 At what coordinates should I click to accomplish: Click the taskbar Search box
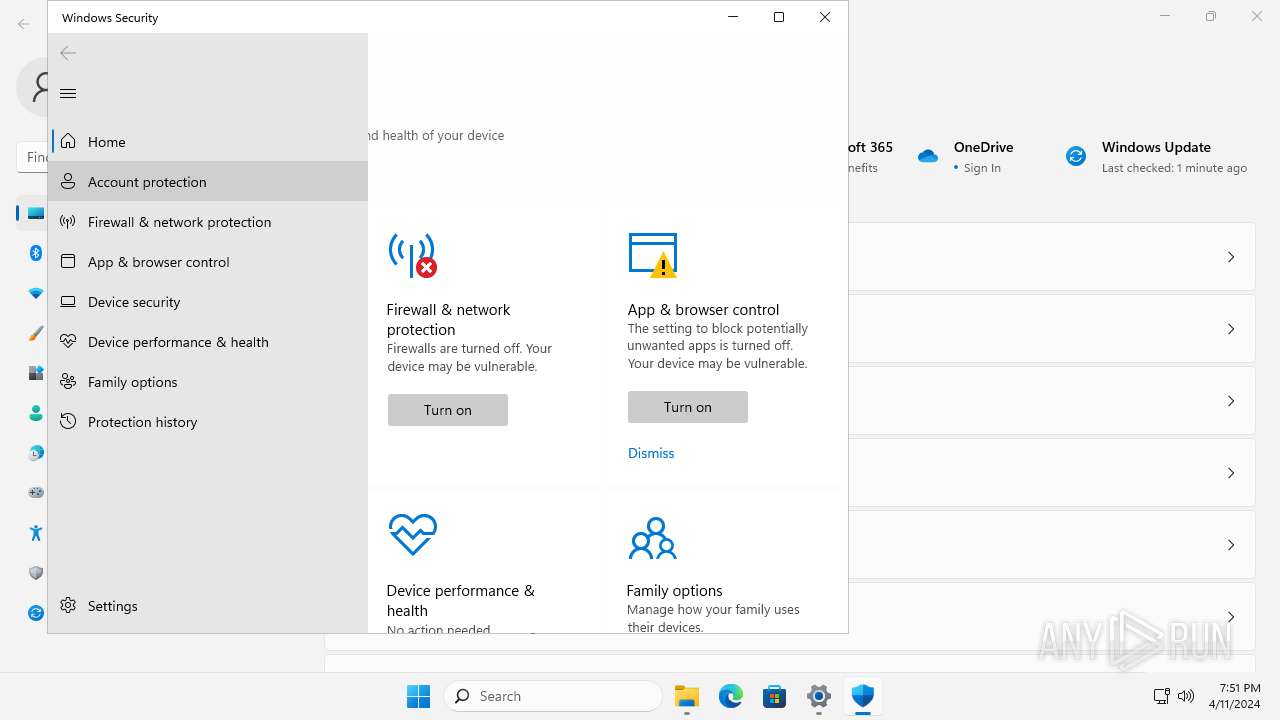coord(553,696)
